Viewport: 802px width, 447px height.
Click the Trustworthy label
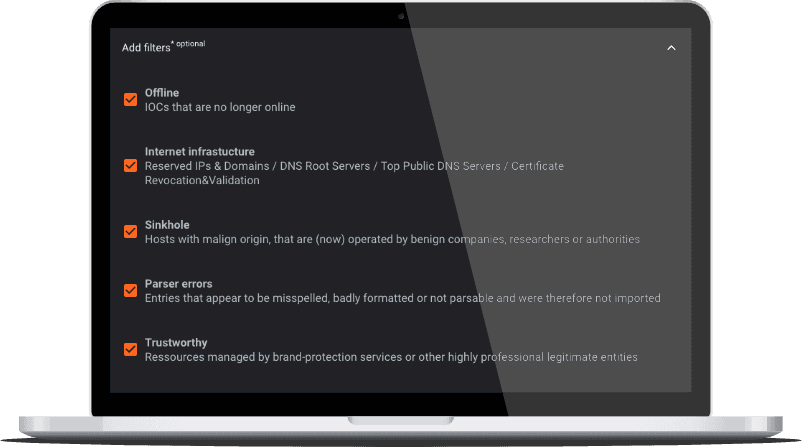[x=176, y=342]
